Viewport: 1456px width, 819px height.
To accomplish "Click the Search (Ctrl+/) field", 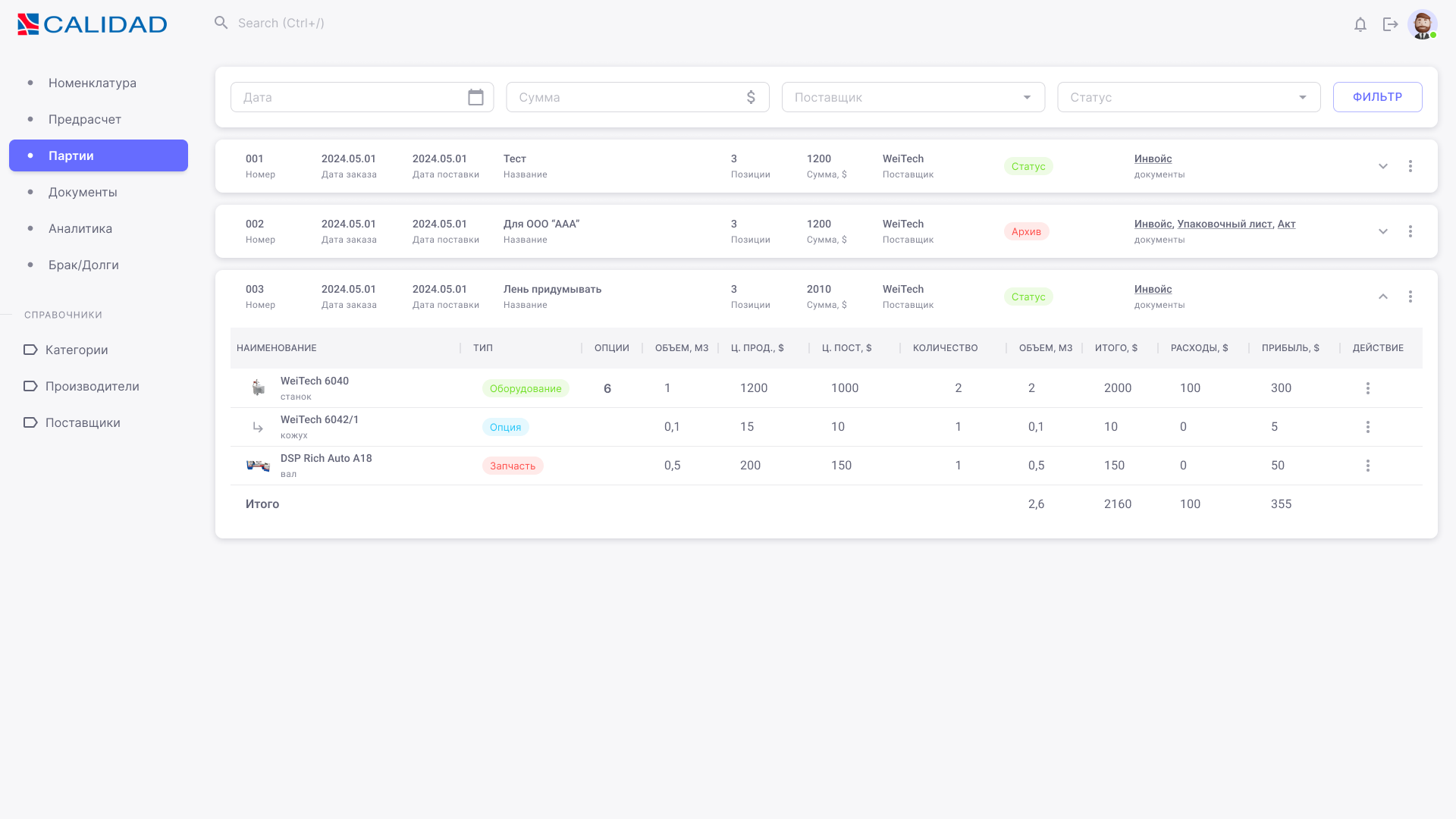I will click(281, 23).
